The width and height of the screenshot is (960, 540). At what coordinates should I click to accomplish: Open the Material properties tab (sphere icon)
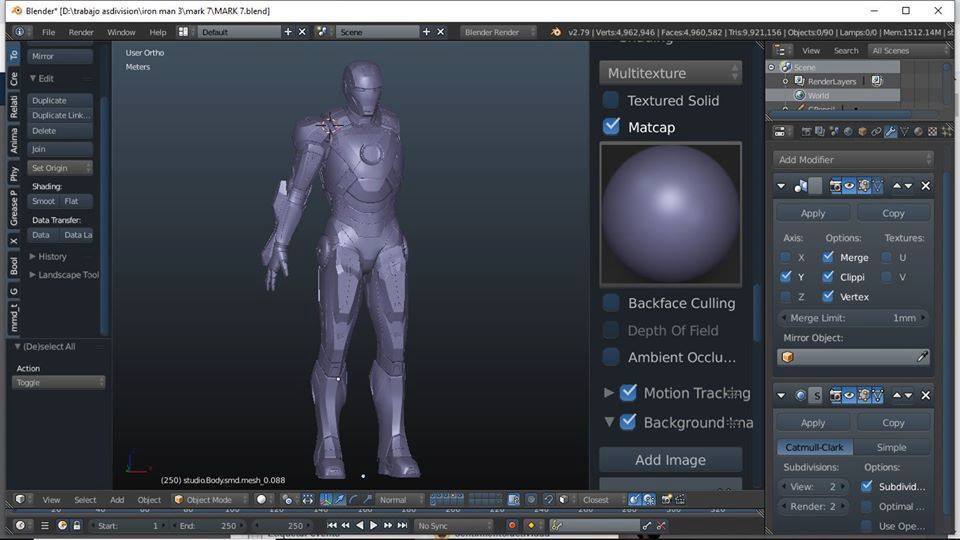tap(918, 132)
